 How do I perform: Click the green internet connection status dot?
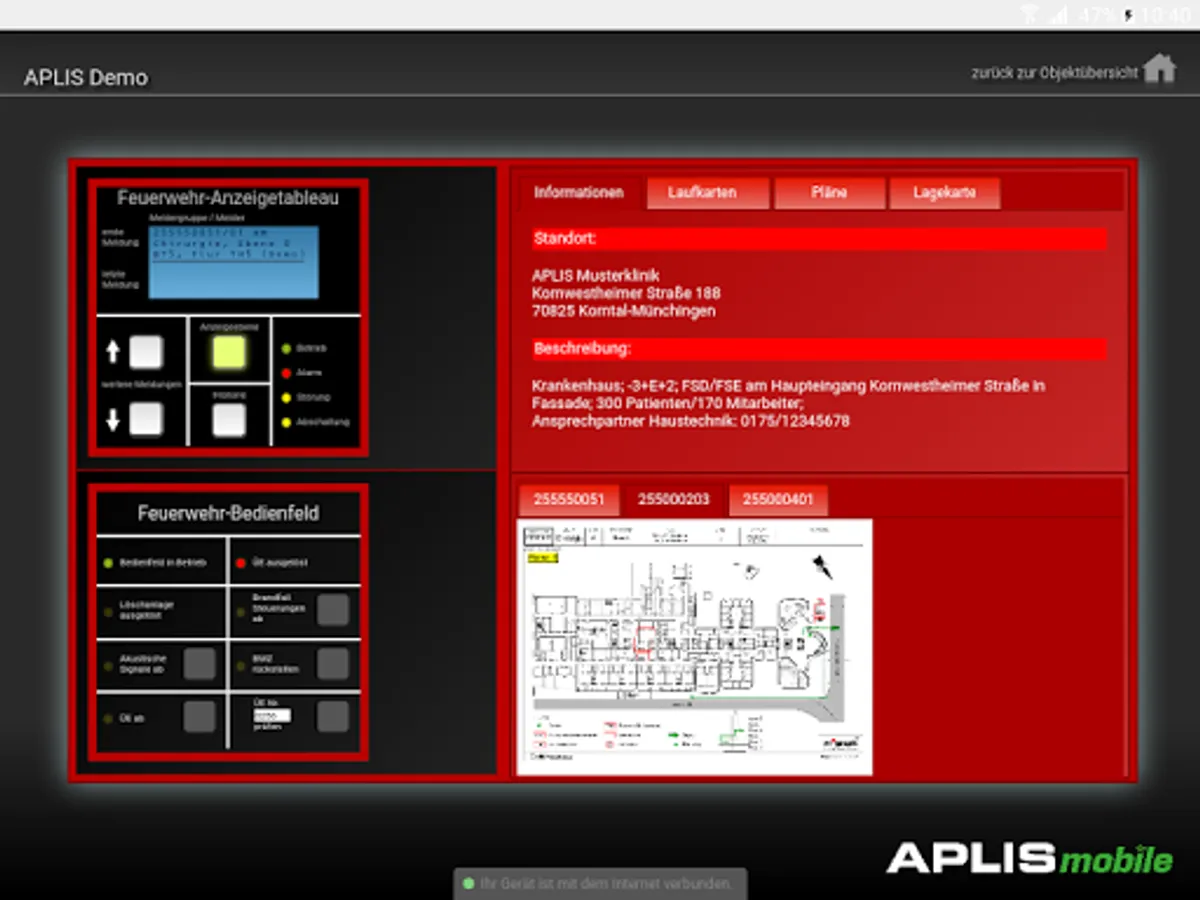[x=468, y=884]
